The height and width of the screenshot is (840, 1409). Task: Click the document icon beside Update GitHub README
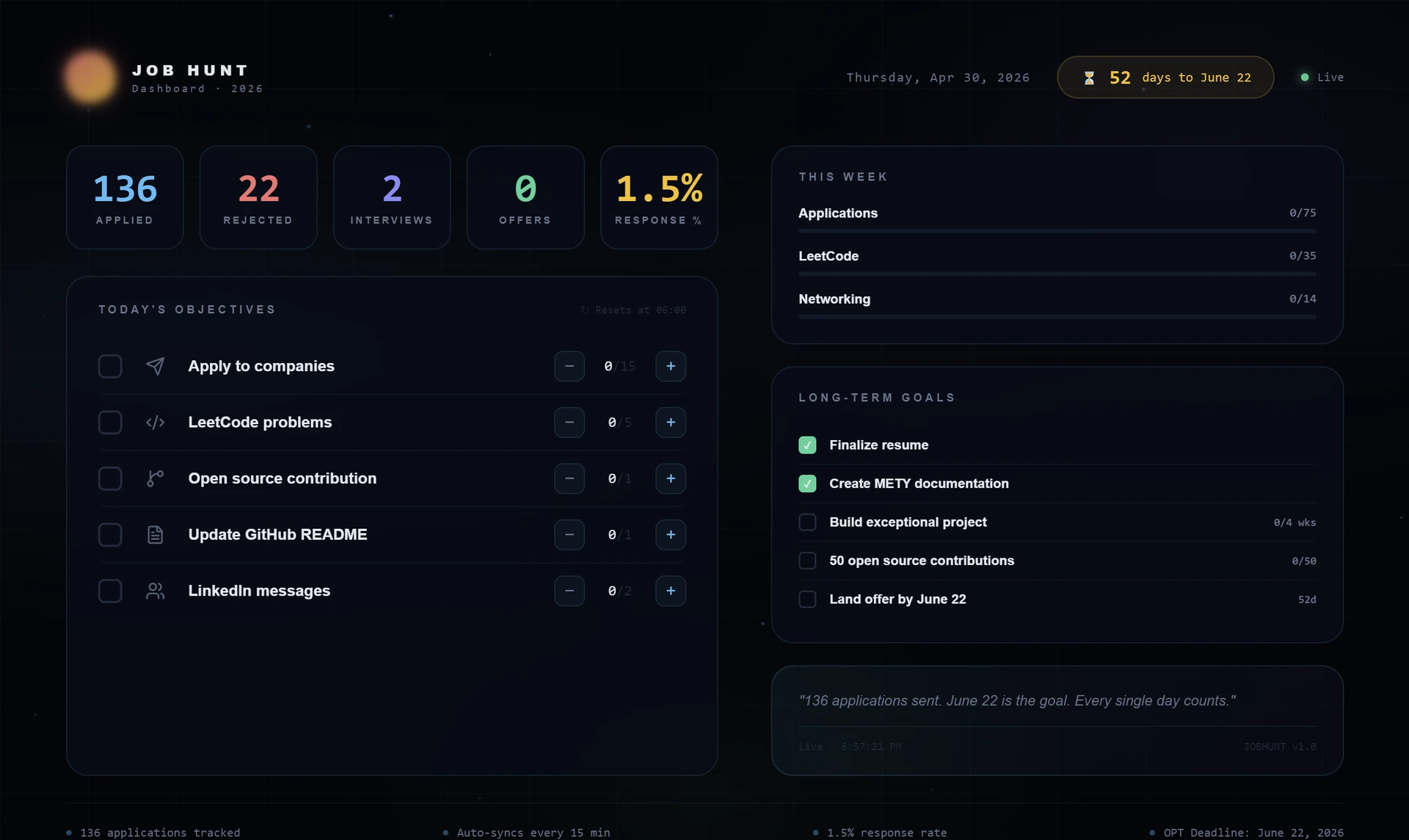[155, 535]
